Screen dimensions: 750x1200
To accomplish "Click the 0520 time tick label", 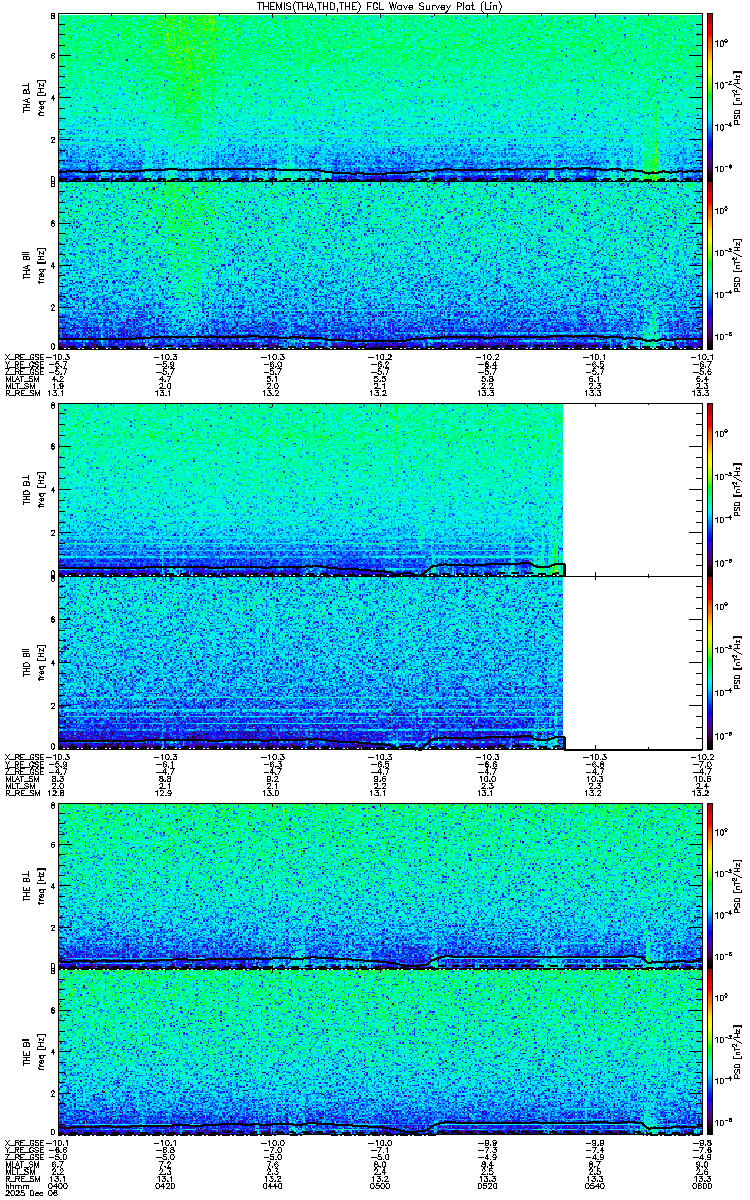I will click(x=487, y=1186).
